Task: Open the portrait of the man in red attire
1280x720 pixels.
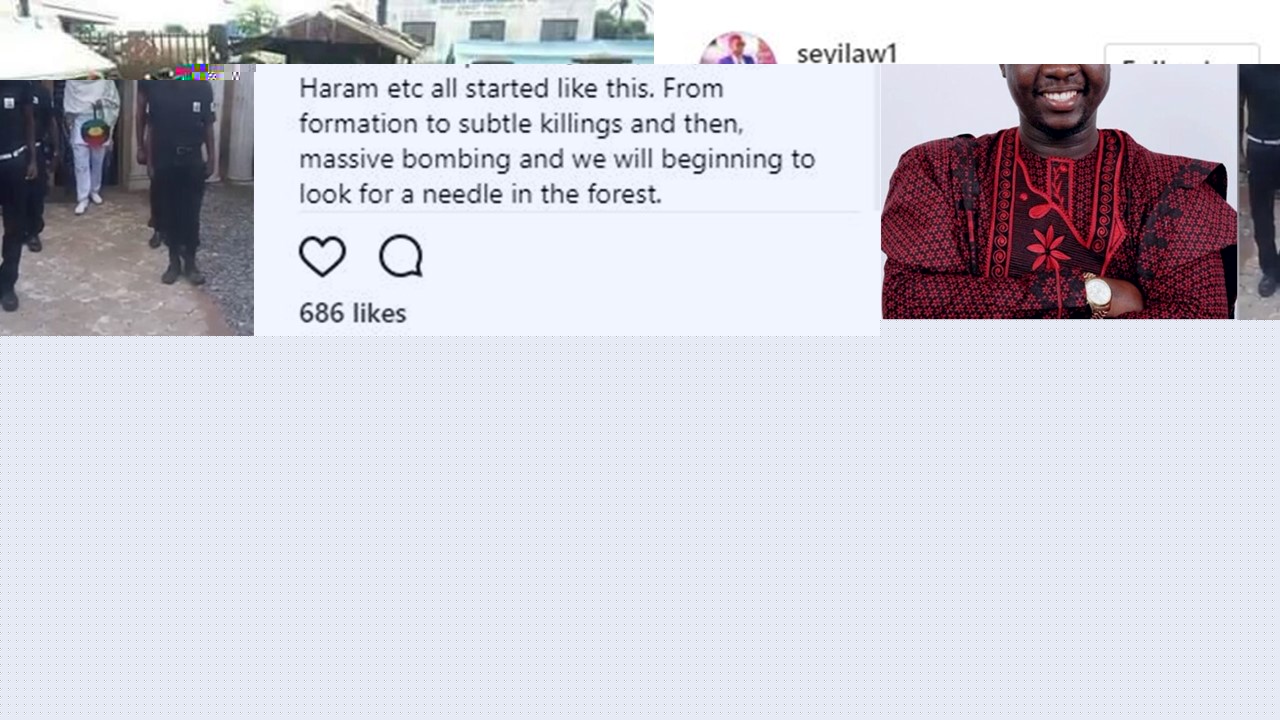Action: [x=1058, y=191]
